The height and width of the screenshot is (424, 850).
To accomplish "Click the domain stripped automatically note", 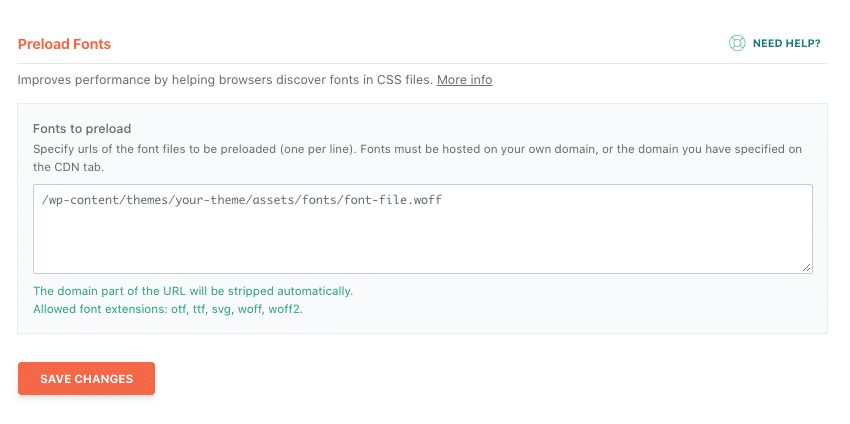I will (x=192, y=291).
